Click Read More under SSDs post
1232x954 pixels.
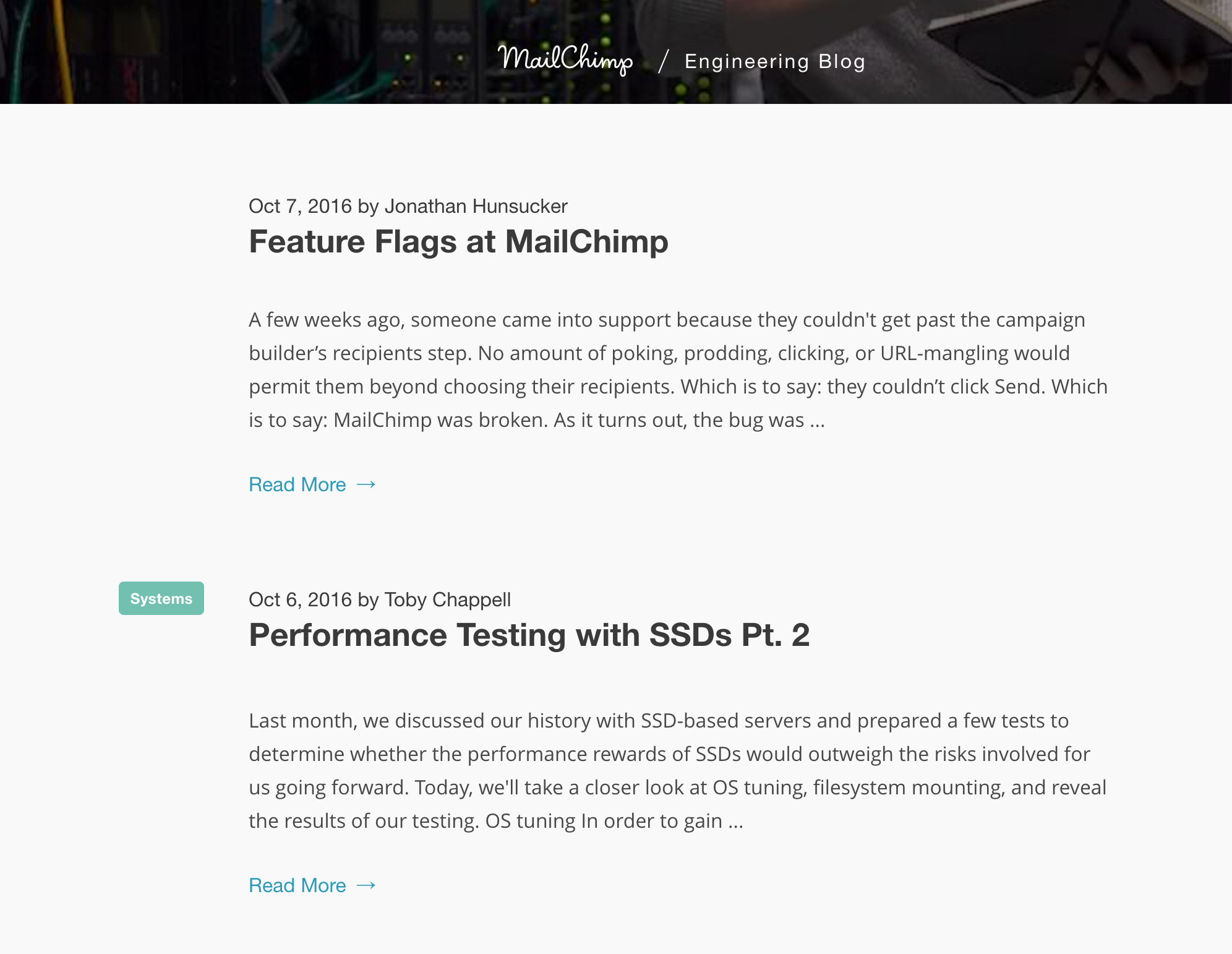[297, 885]
